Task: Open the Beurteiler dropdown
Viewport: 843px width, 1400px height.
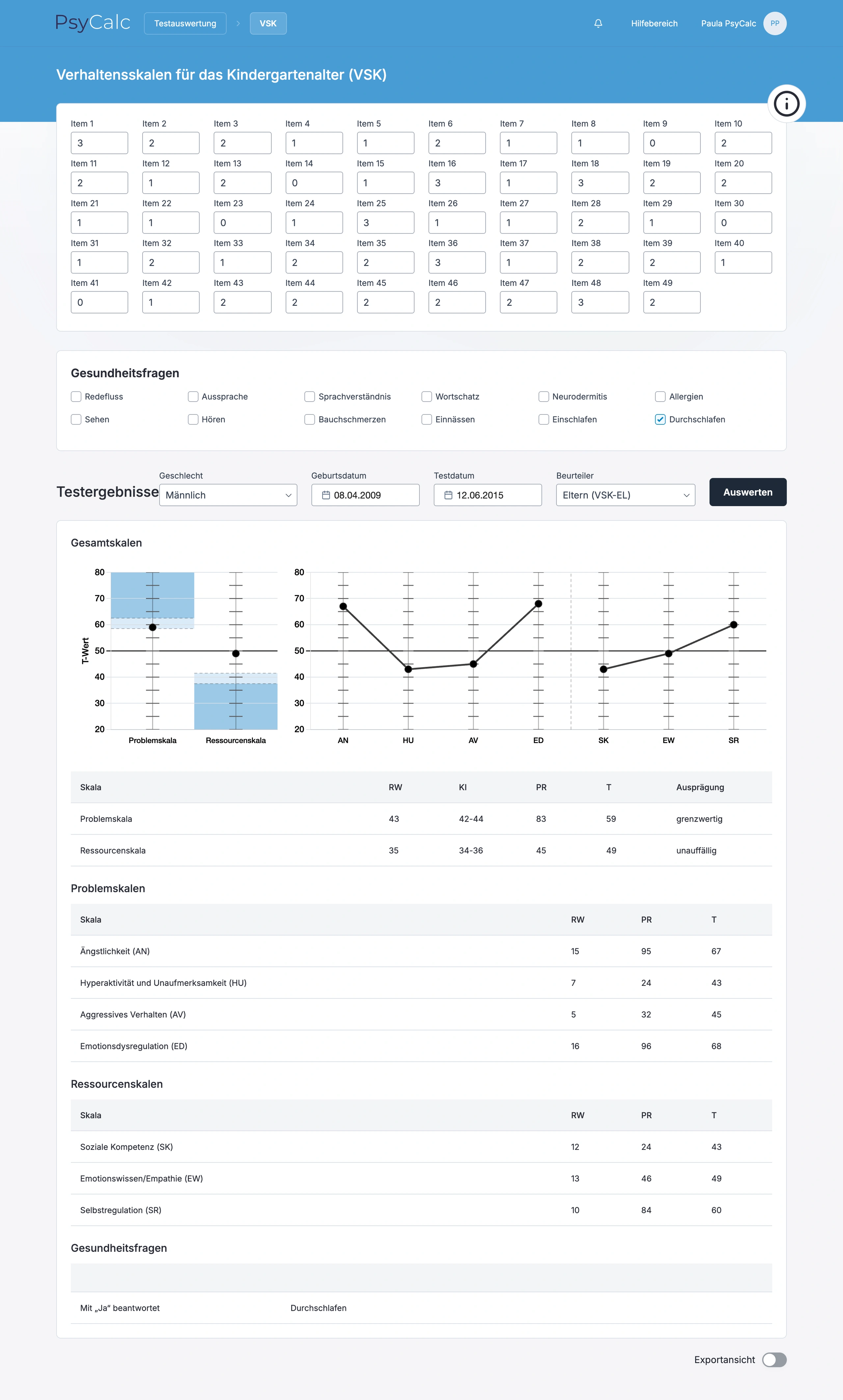Action: [626, 495]
